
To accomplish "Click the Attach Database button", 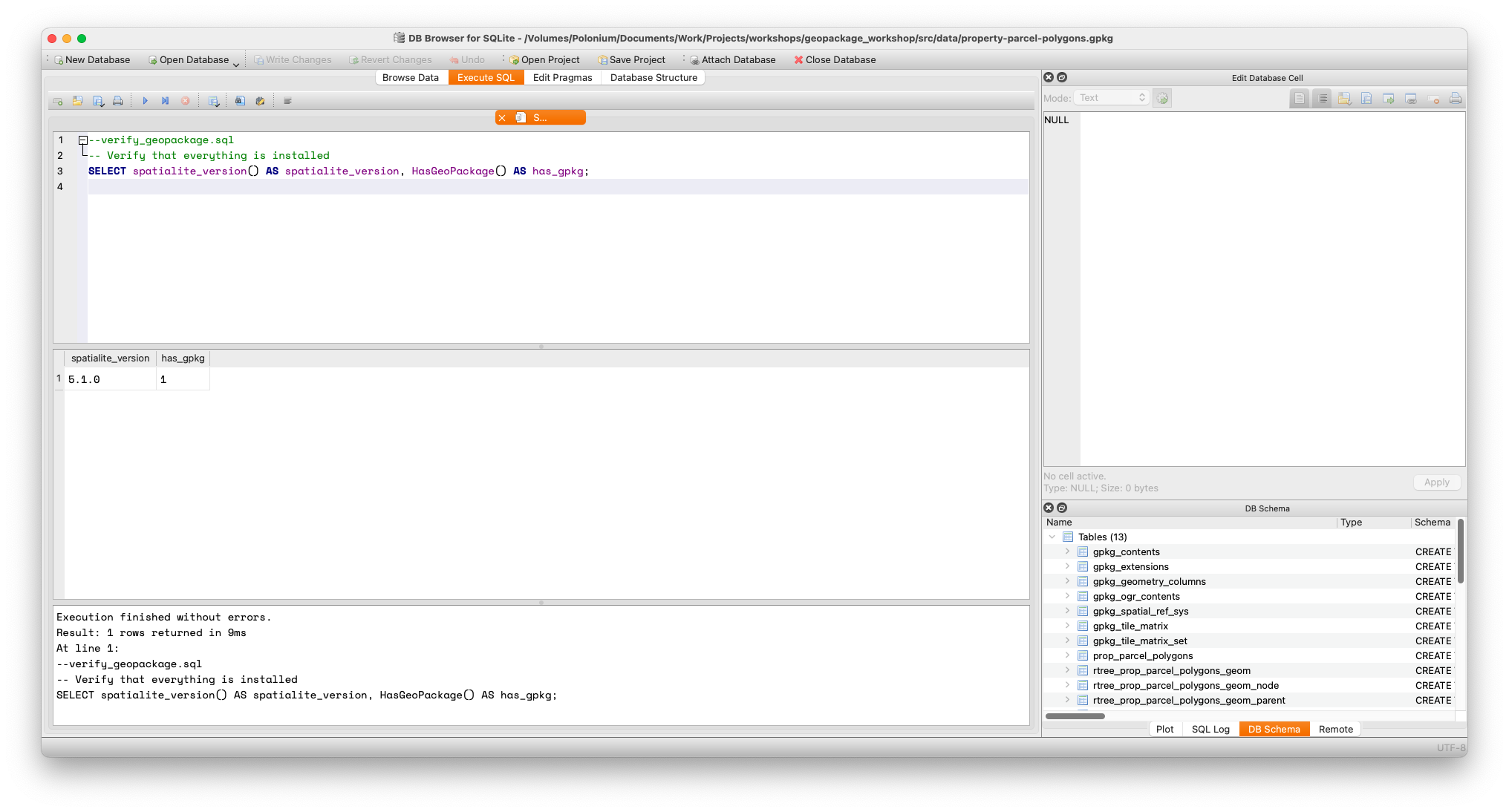I will 732,59.
